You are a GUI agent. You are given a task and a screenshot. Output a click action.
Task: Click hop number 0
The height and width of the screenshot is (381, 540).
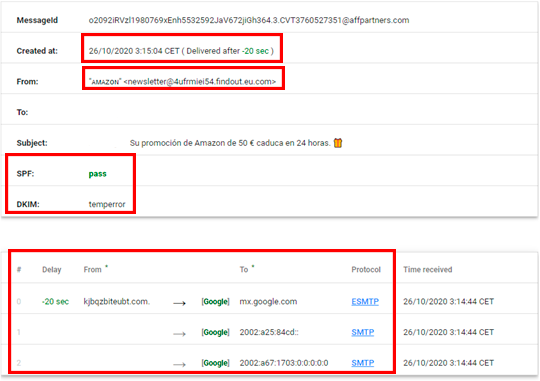pos(19,301)
